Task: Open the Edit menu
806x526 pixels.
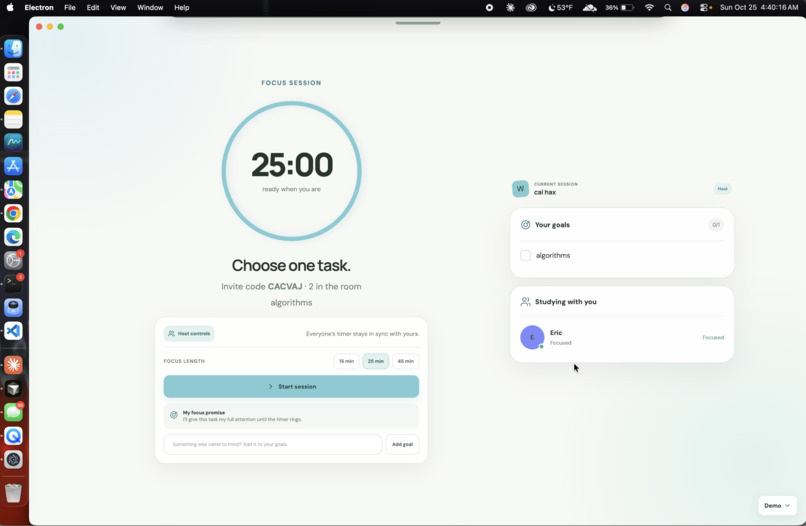Action: (93, 8)
